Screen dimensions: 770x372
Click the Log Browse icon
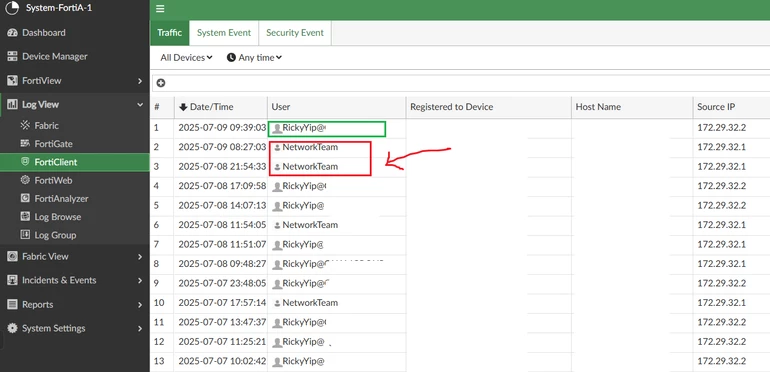click(25, 216)
